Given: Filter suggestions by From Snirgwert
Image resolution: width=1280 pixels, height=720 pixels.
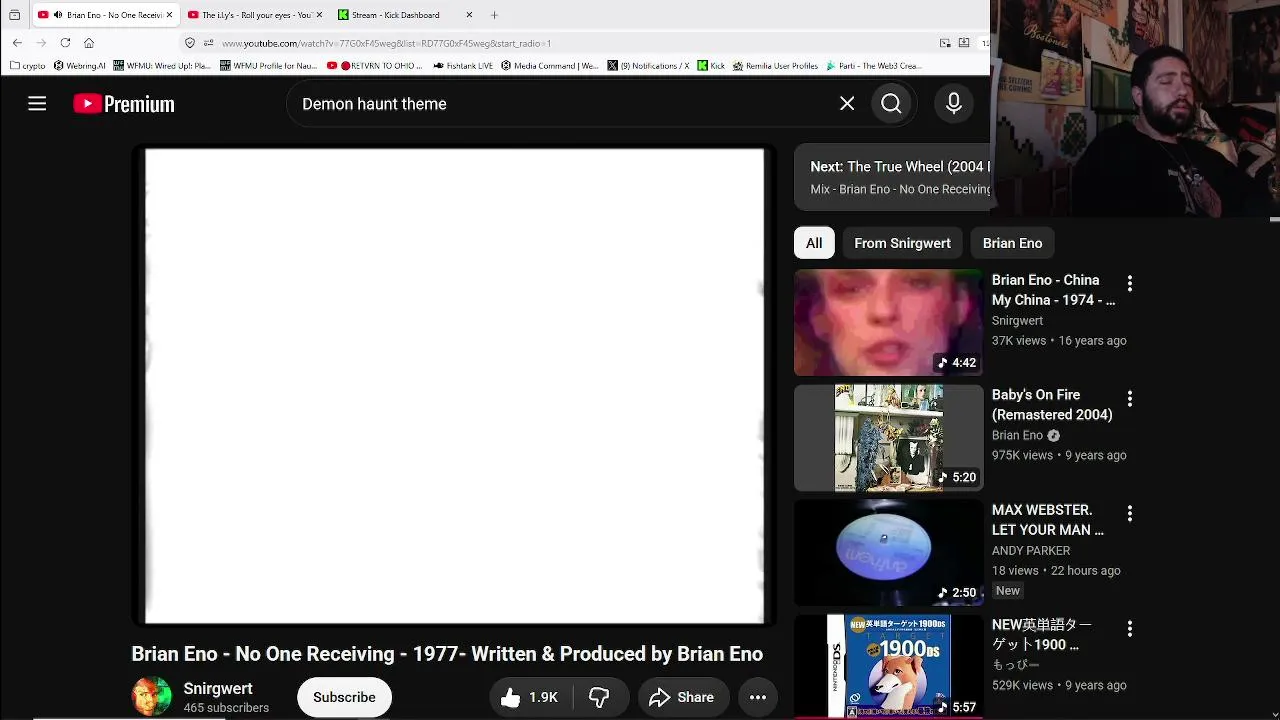Looking at the screenshot, I should coord(902,243).
